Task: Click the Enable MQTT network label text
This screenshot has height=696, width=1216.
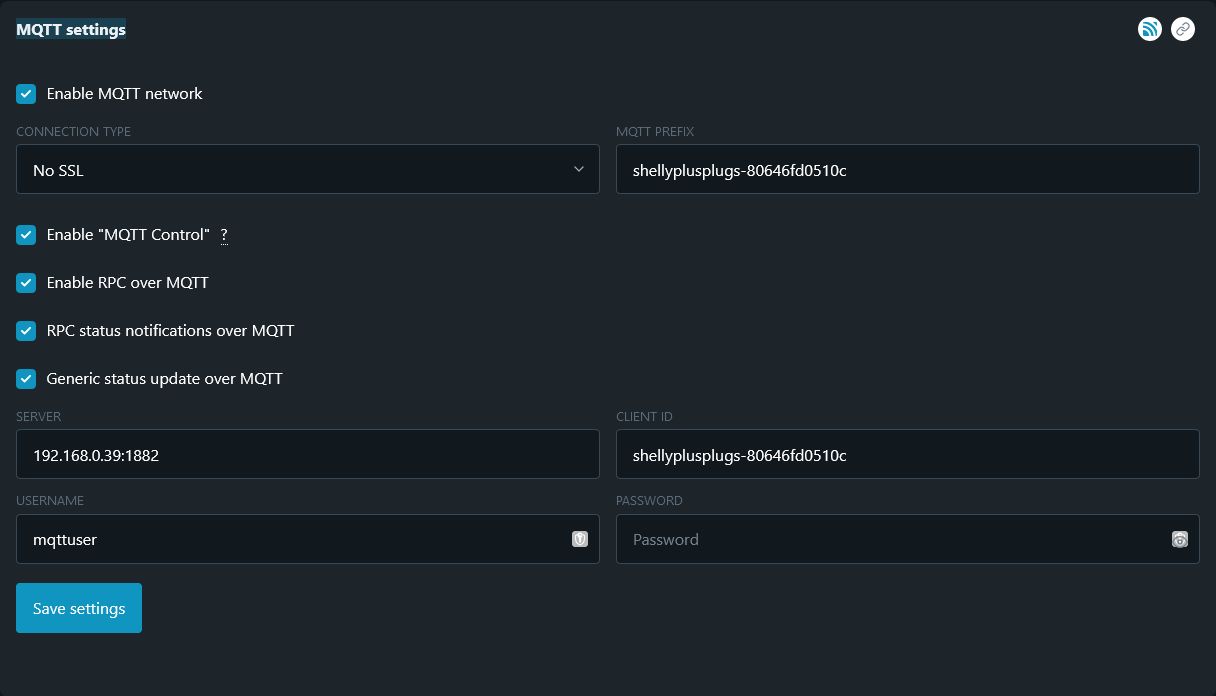Action: coord(125,94)
